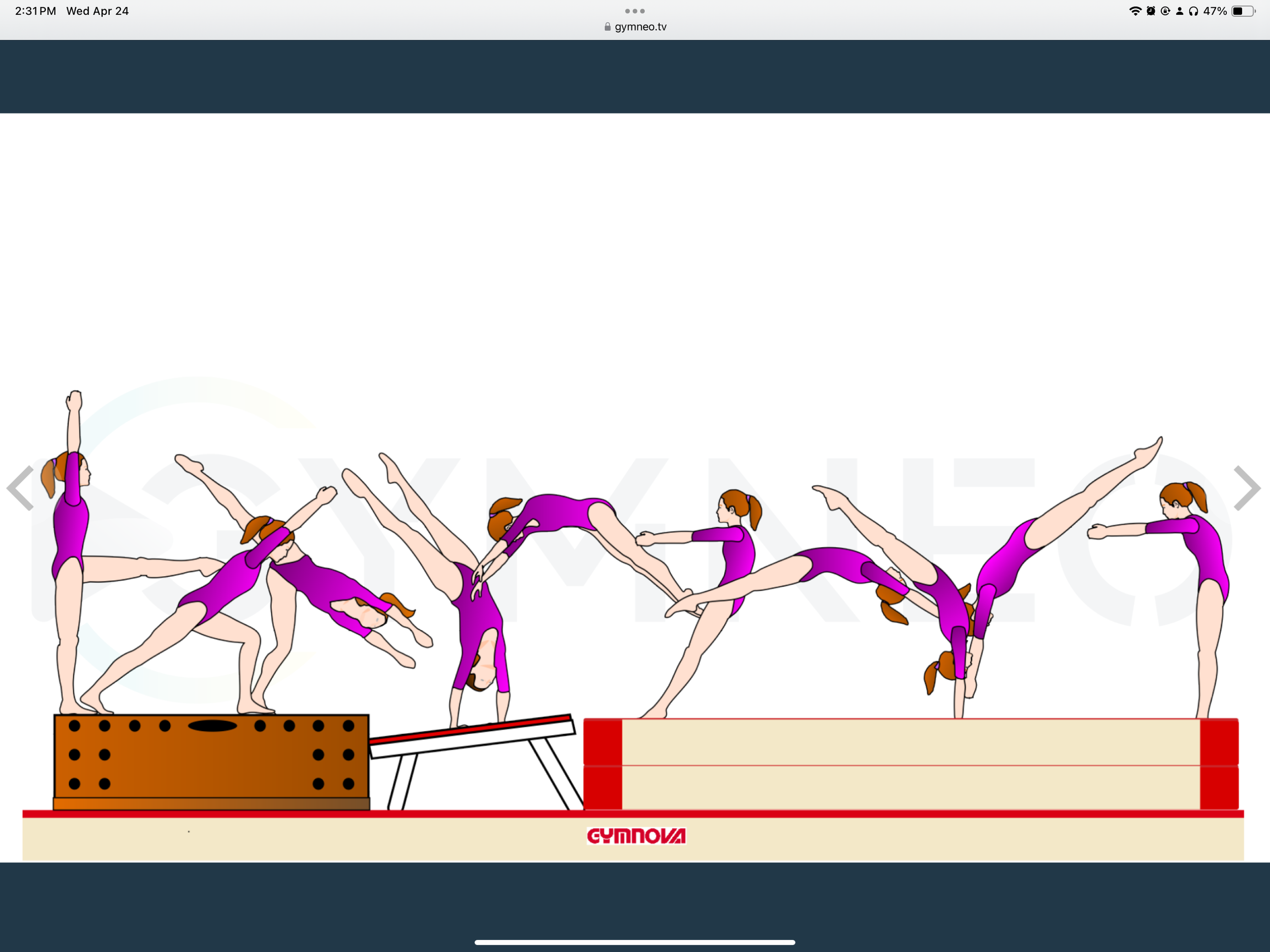Tap the 47% battery percentage text
The image size is (1270, 952).
pyautogui.click(x=1215, y=11)
